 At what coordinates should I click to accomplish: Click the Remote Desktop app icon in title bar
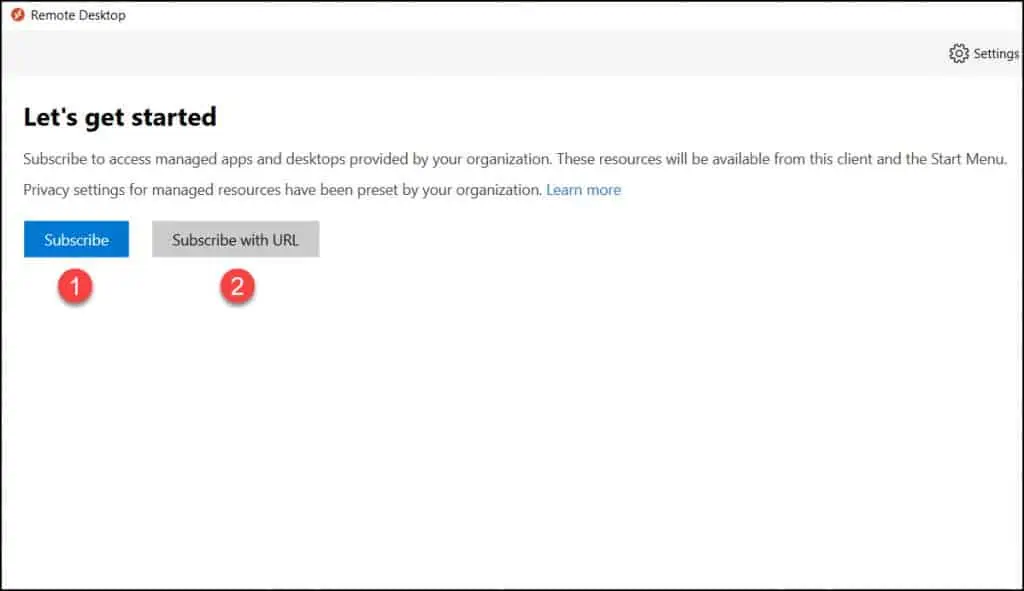(x=18, y=14)
